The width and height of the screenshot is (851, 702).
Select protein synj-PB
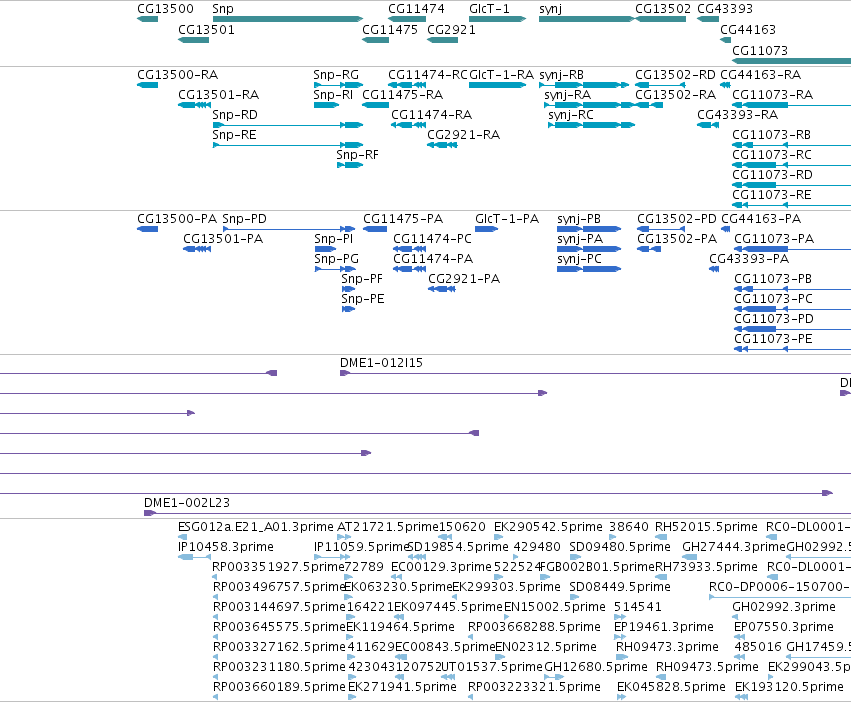(x=589, y=229)
